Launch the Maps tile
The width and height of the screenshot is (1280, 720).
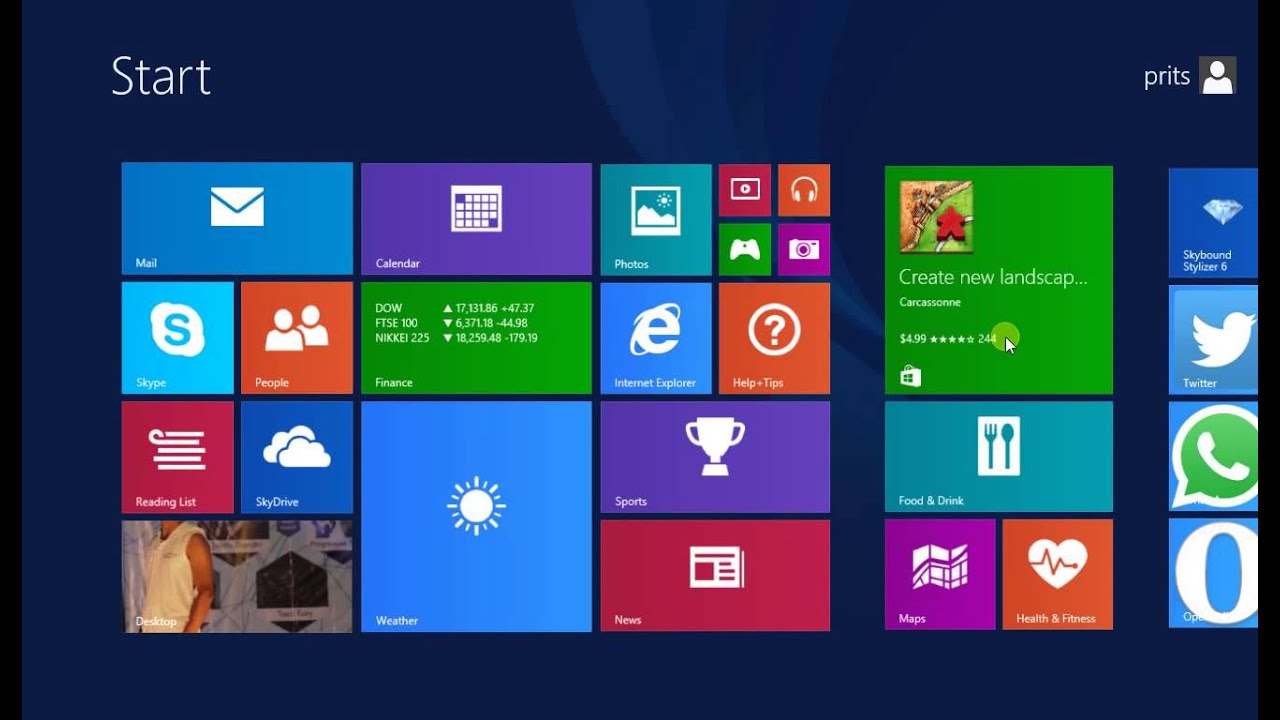940,574
